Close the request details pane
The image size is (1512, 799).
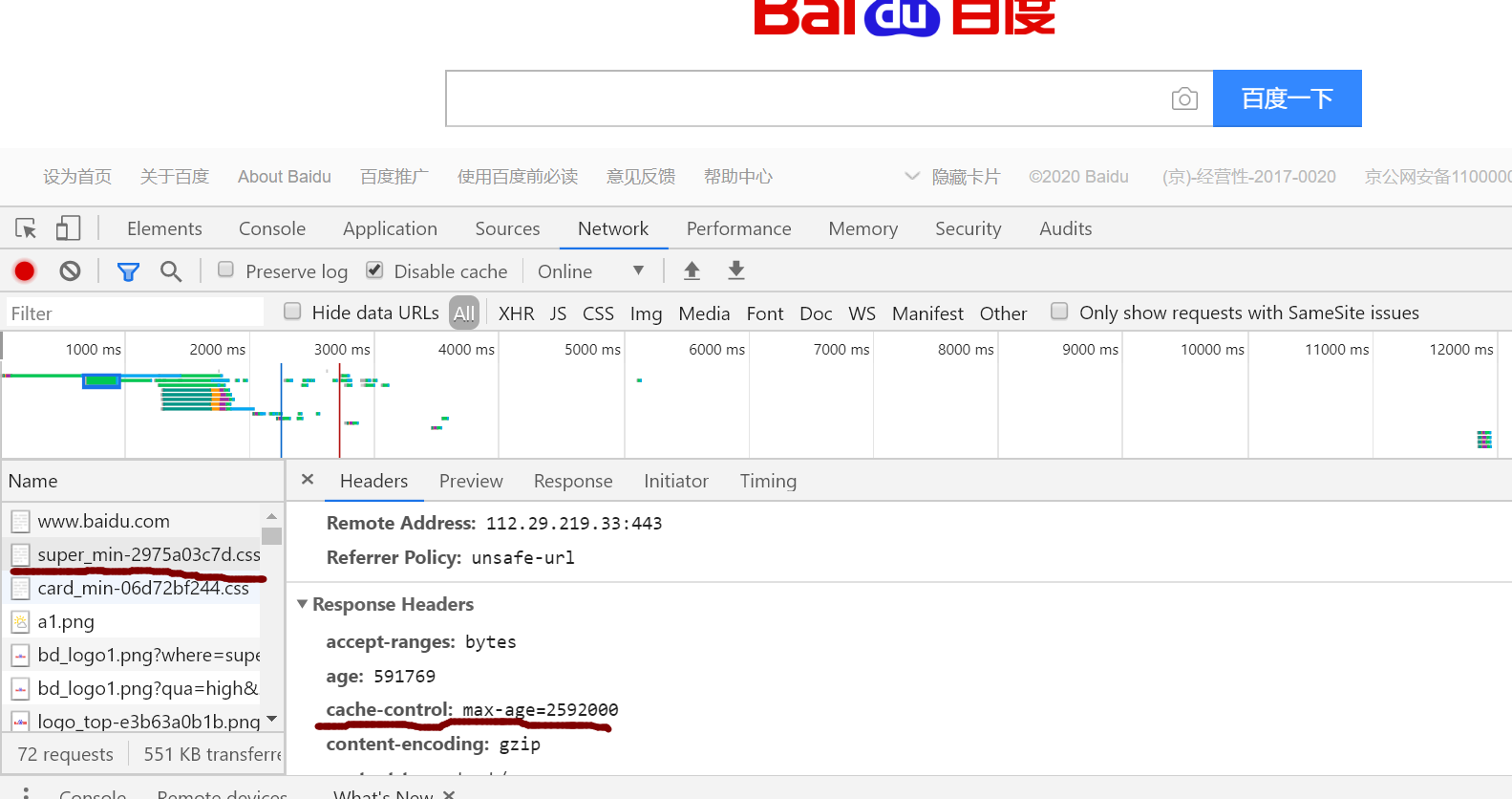308,480
